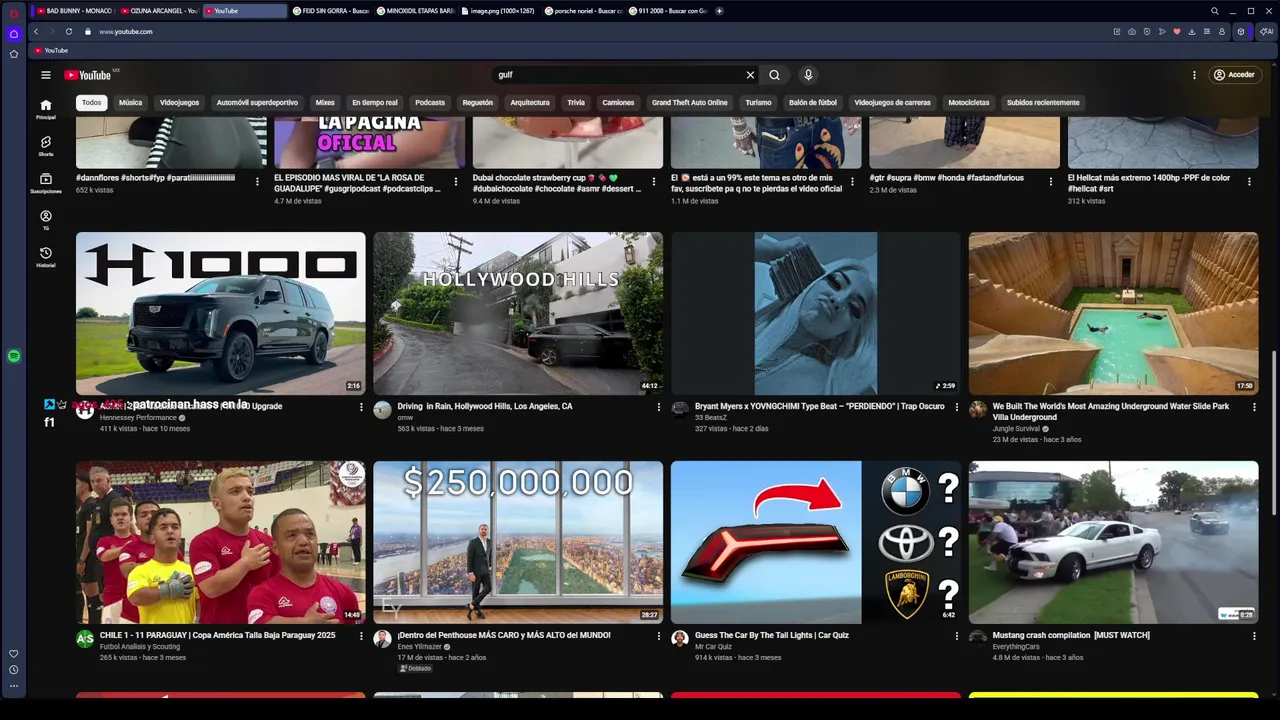This screenshot has width=1280, height=720.
Task: Switch to FEID SIN GORRA browser tab
Action: tap(331, 11)
